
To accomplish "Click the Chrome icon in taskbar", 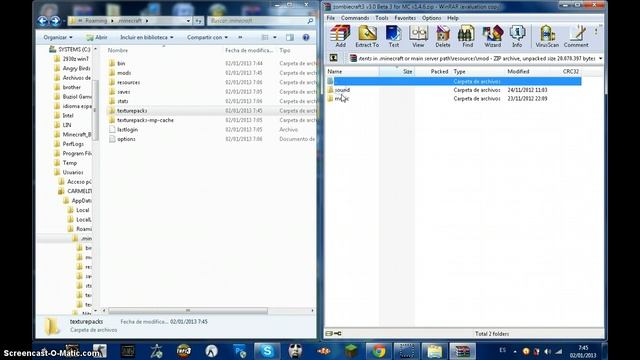I will click(378, 351).
